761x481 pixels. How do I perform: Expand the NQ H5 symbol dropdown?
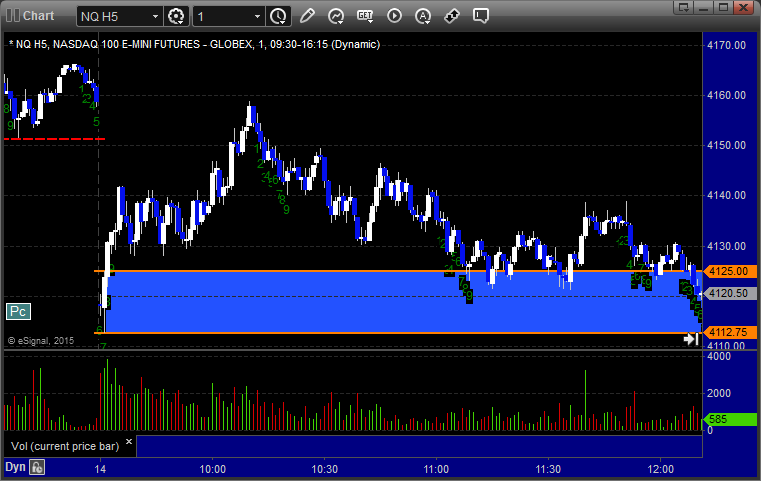pos(155,17)
